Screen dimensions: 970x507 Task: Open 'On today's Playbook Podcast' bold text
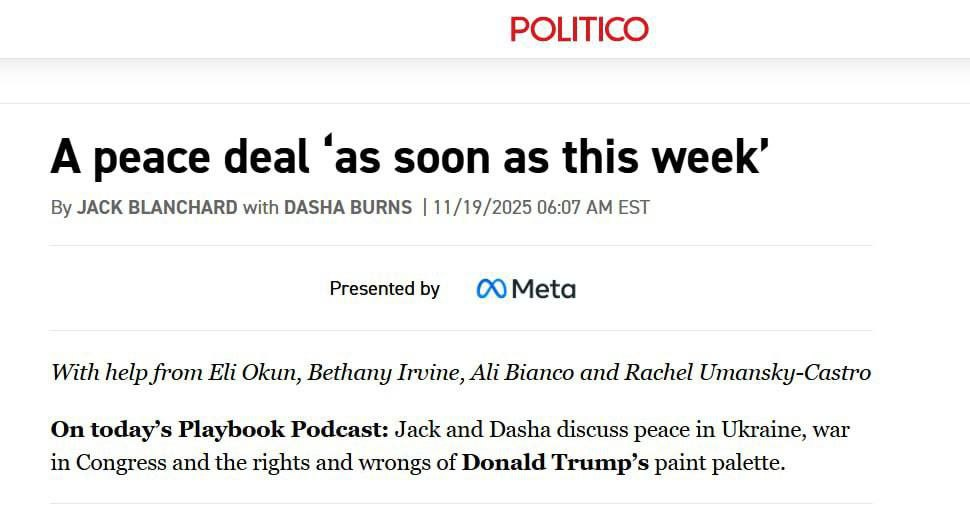tap(219, 430)
